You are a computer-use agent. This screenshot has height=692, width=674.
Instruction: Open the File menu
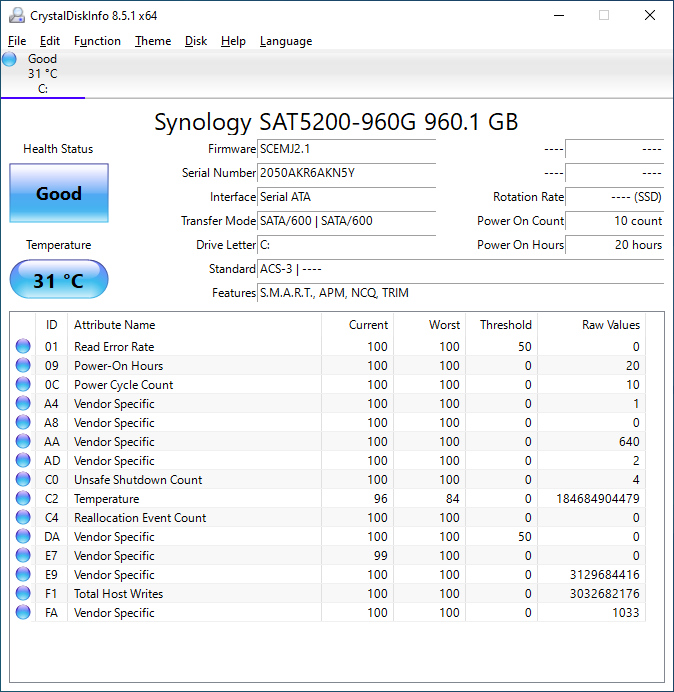(x=17, y=41)
